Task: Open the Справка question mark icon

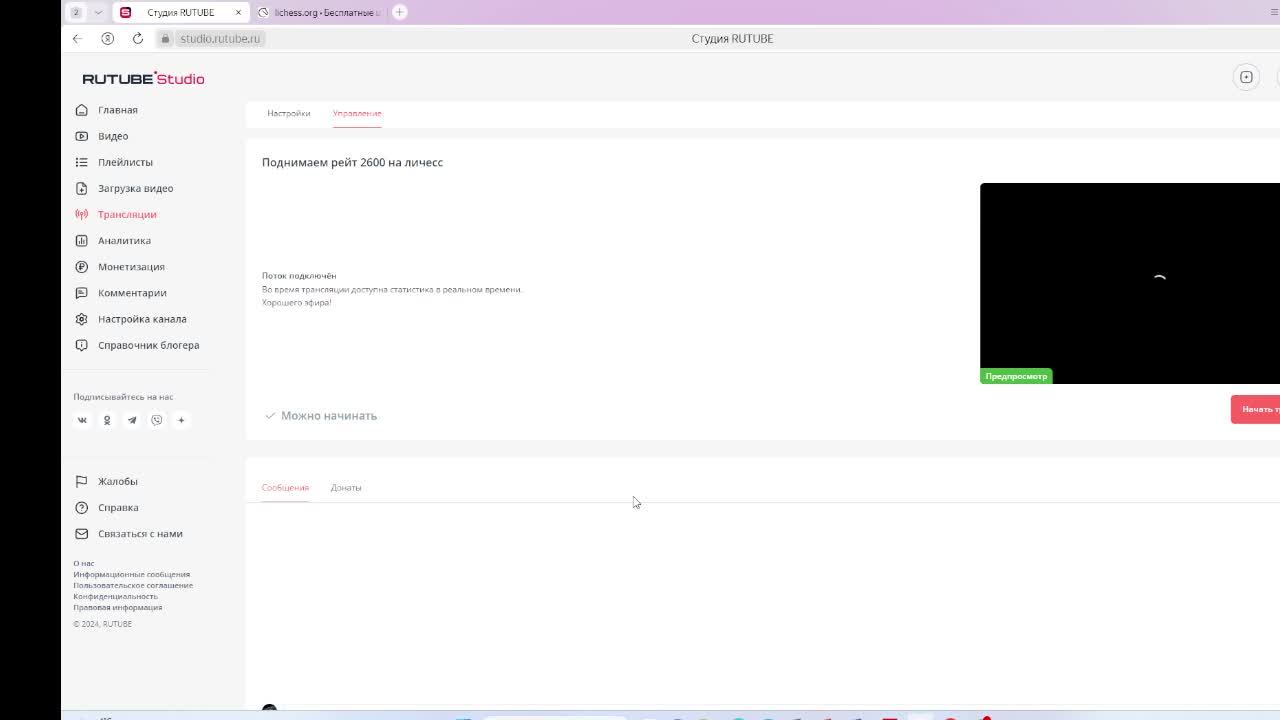Action: (82, 507)
